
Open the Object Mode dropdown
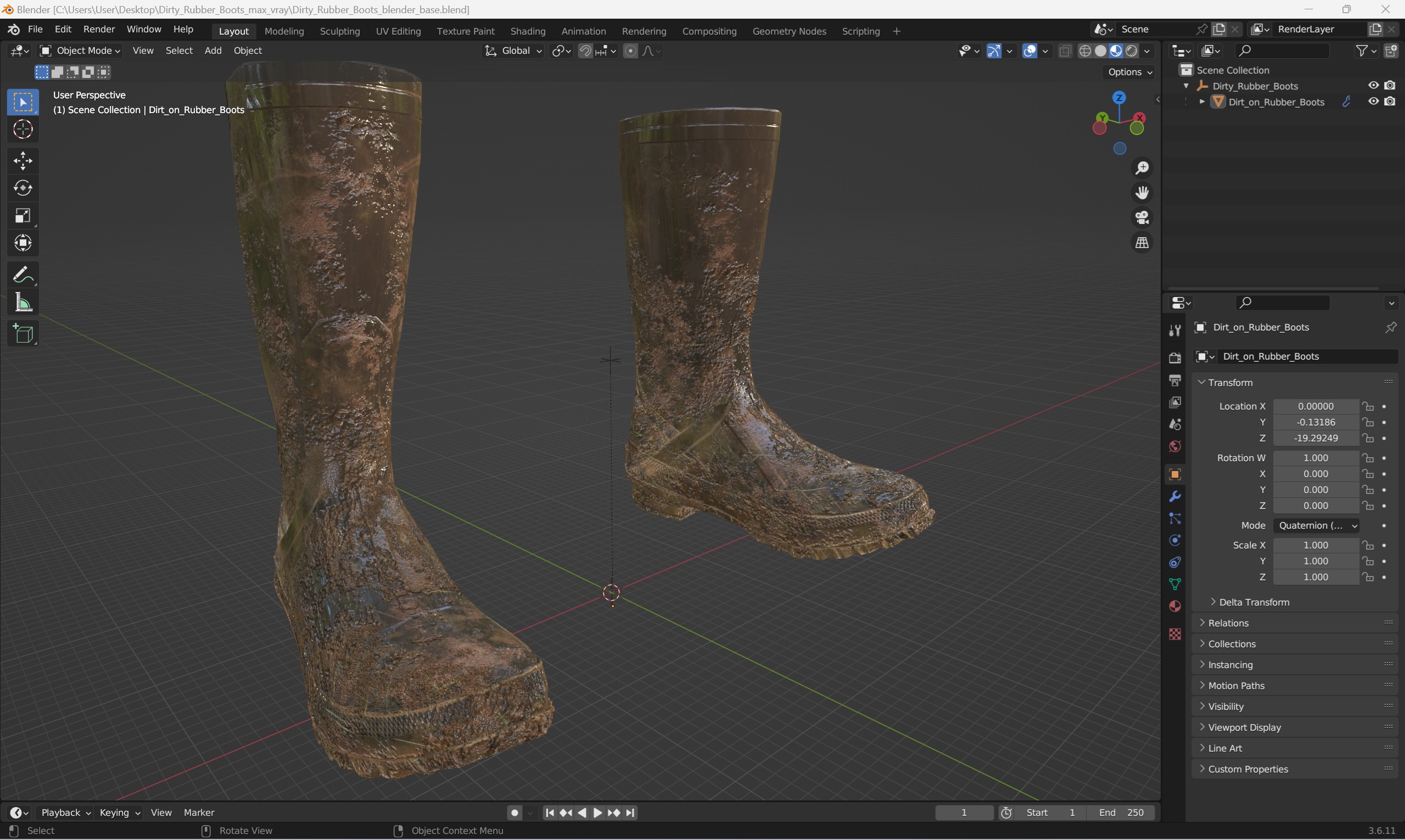click(80, 51)
